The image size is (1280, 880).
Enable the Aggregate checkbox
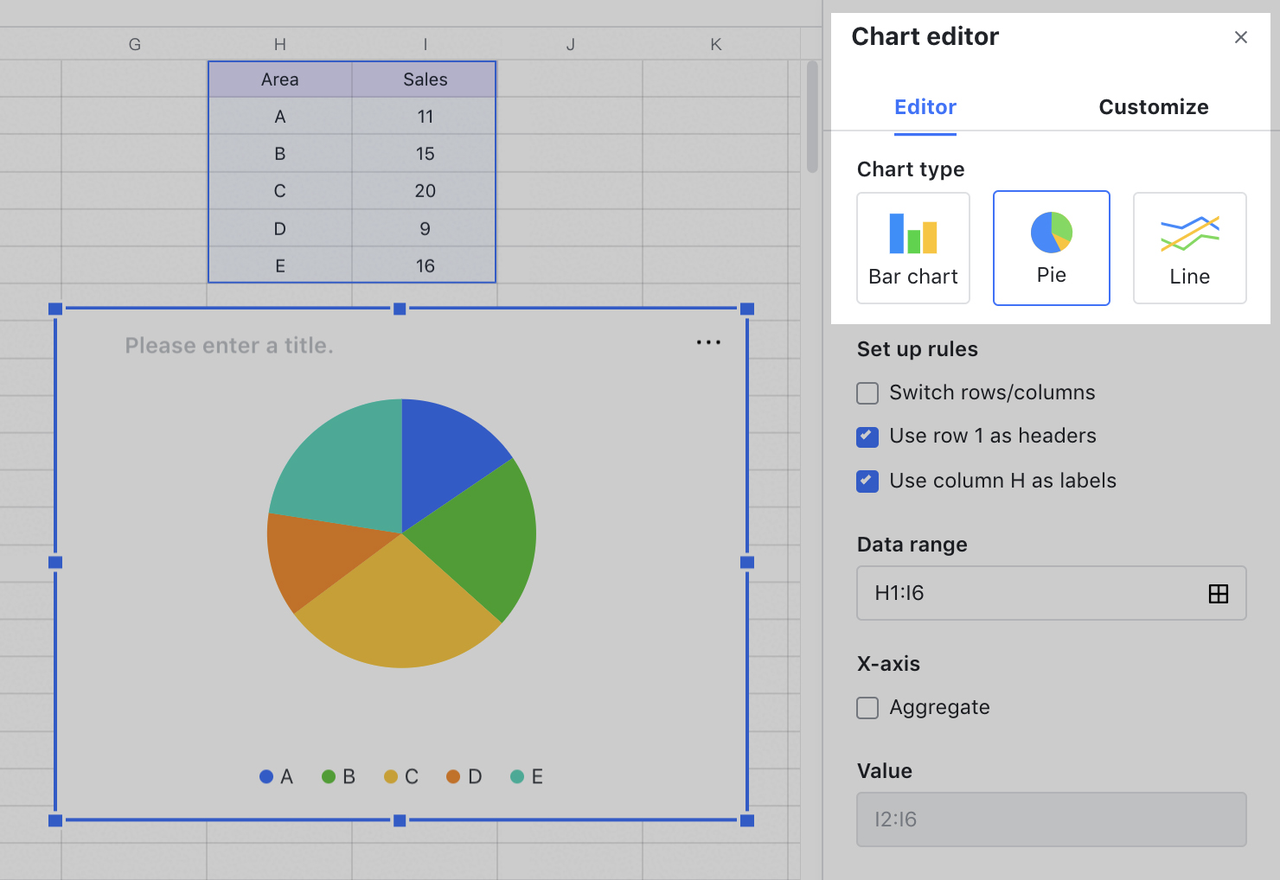tap(867, 708)
